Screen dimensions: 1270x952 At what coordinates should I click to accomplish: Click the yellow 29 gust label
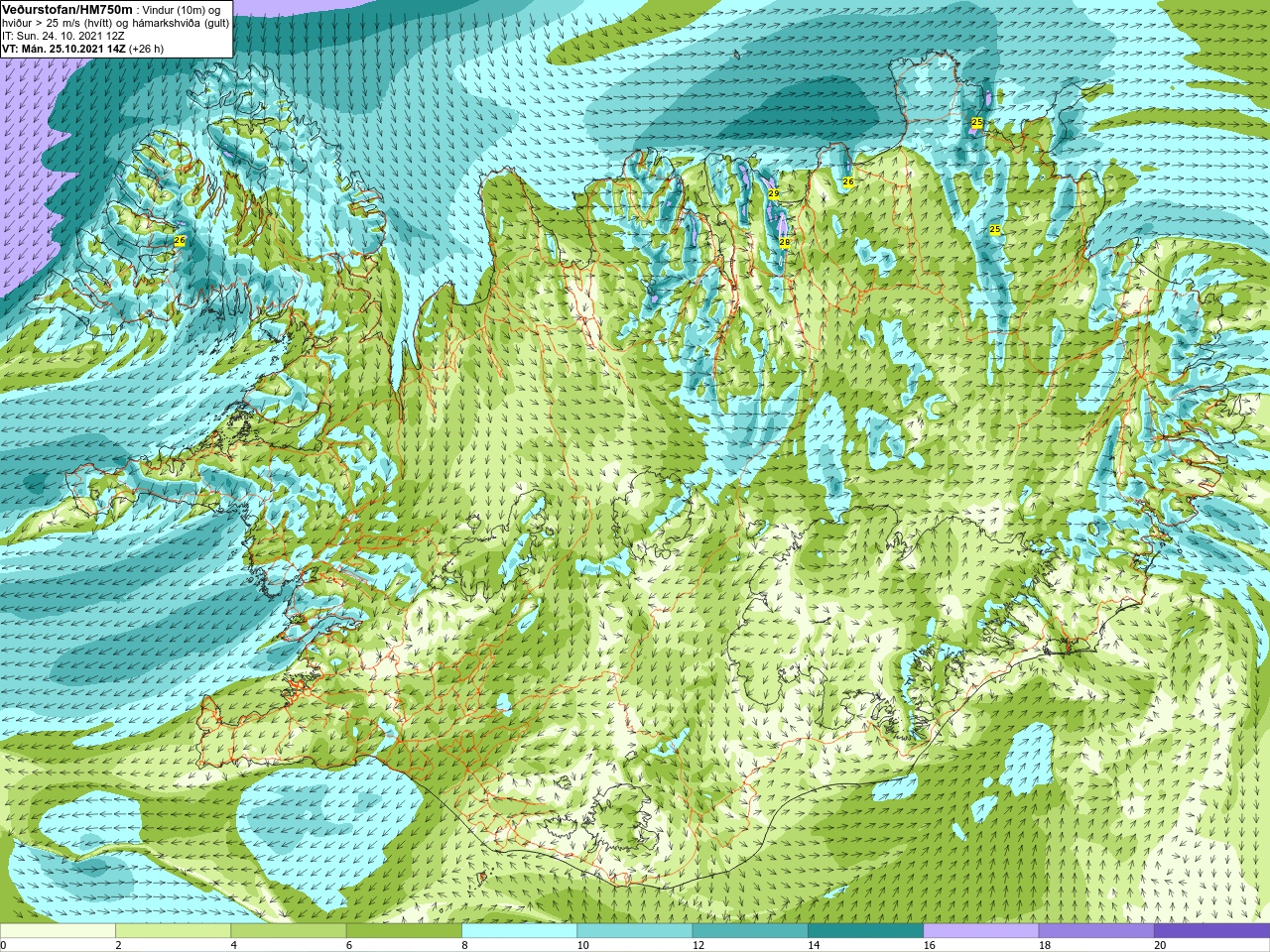point(774,193)
